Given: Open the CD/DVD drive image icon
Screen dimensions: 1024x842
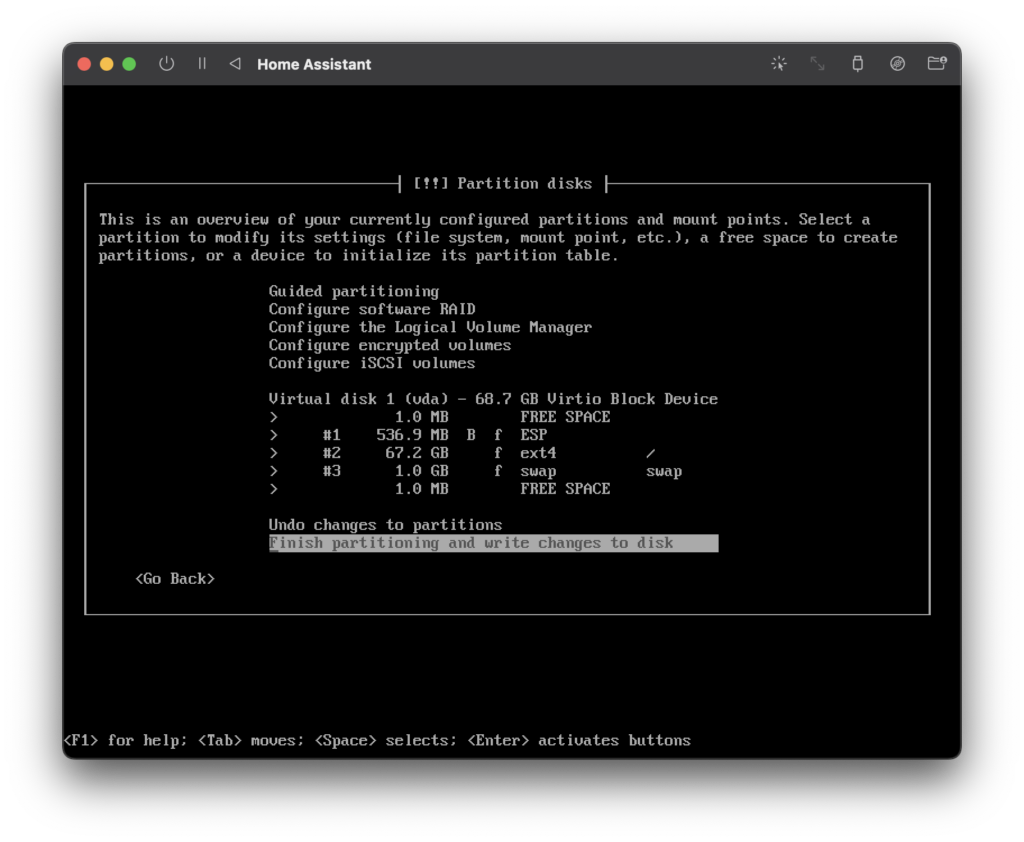Looking at the screenshot, I should 897,63.
